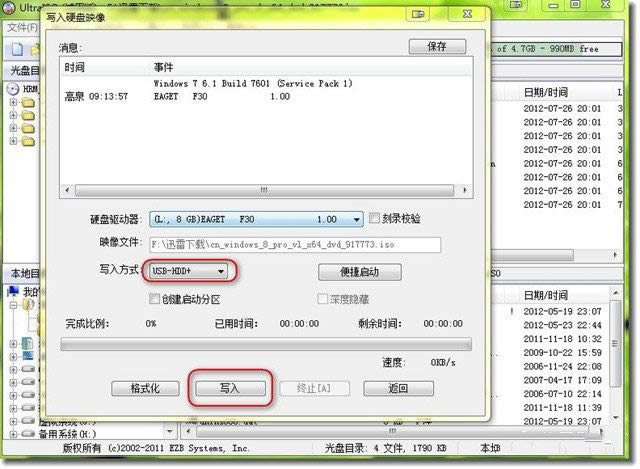
Task: Click the new file icon in UltraISO toolbar
Action: click(x=17, y=49)
